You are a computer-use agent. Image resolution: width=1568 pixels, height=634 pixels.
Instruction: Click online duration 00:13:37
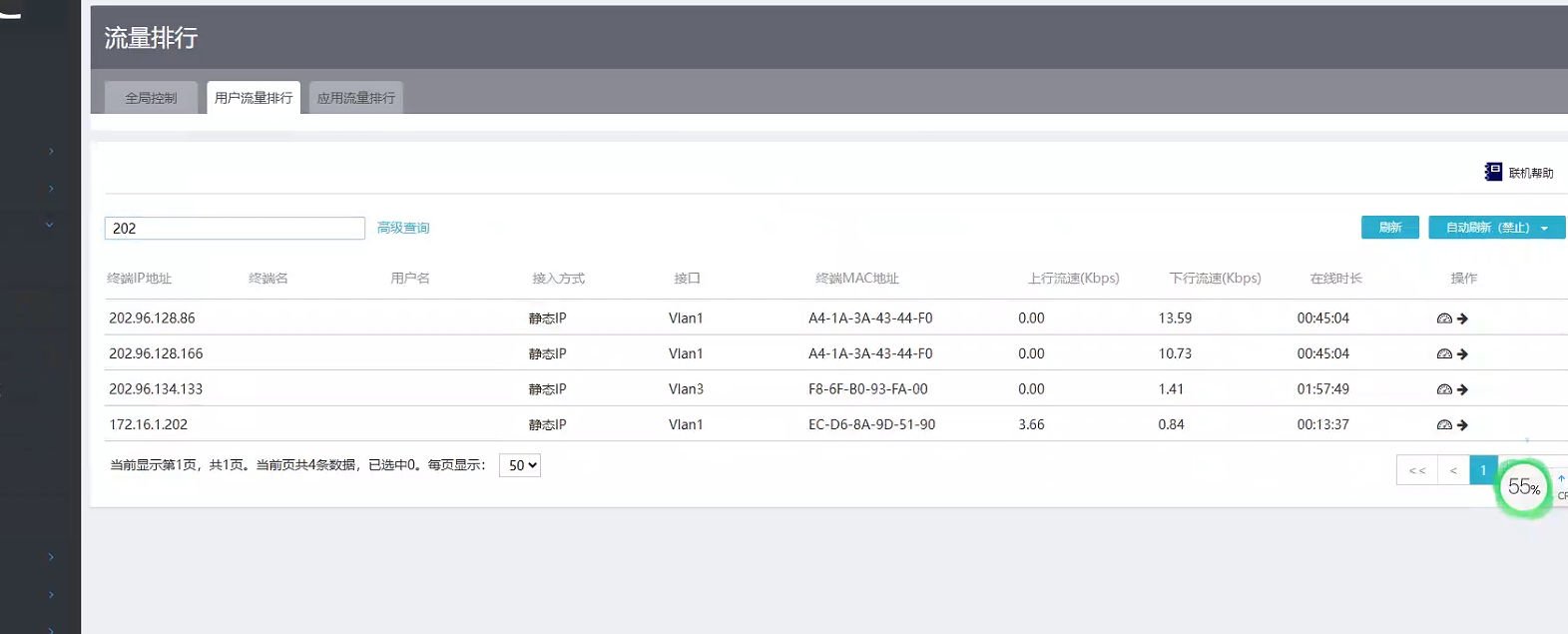(1323, 424)
